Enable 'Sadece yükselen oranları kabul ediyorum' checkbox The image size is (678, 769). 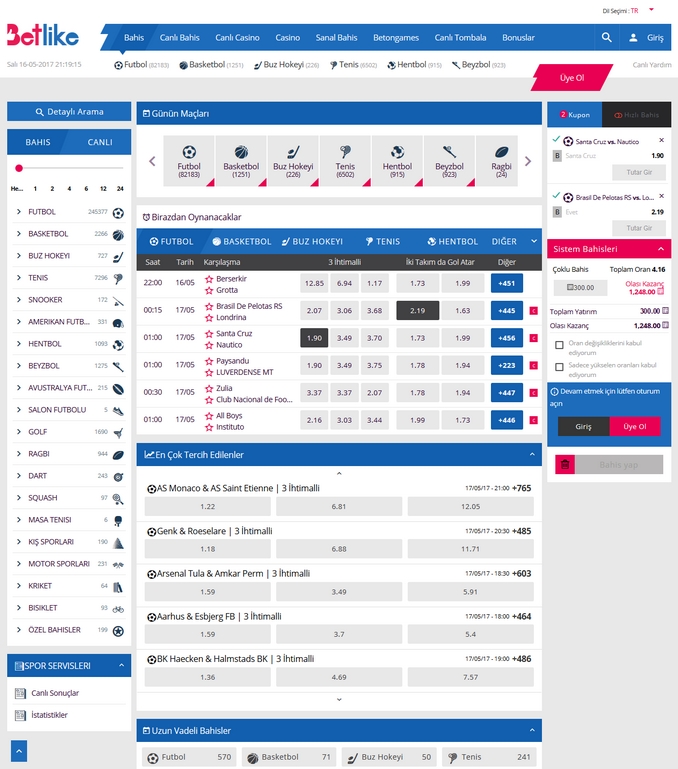point(559,367)
